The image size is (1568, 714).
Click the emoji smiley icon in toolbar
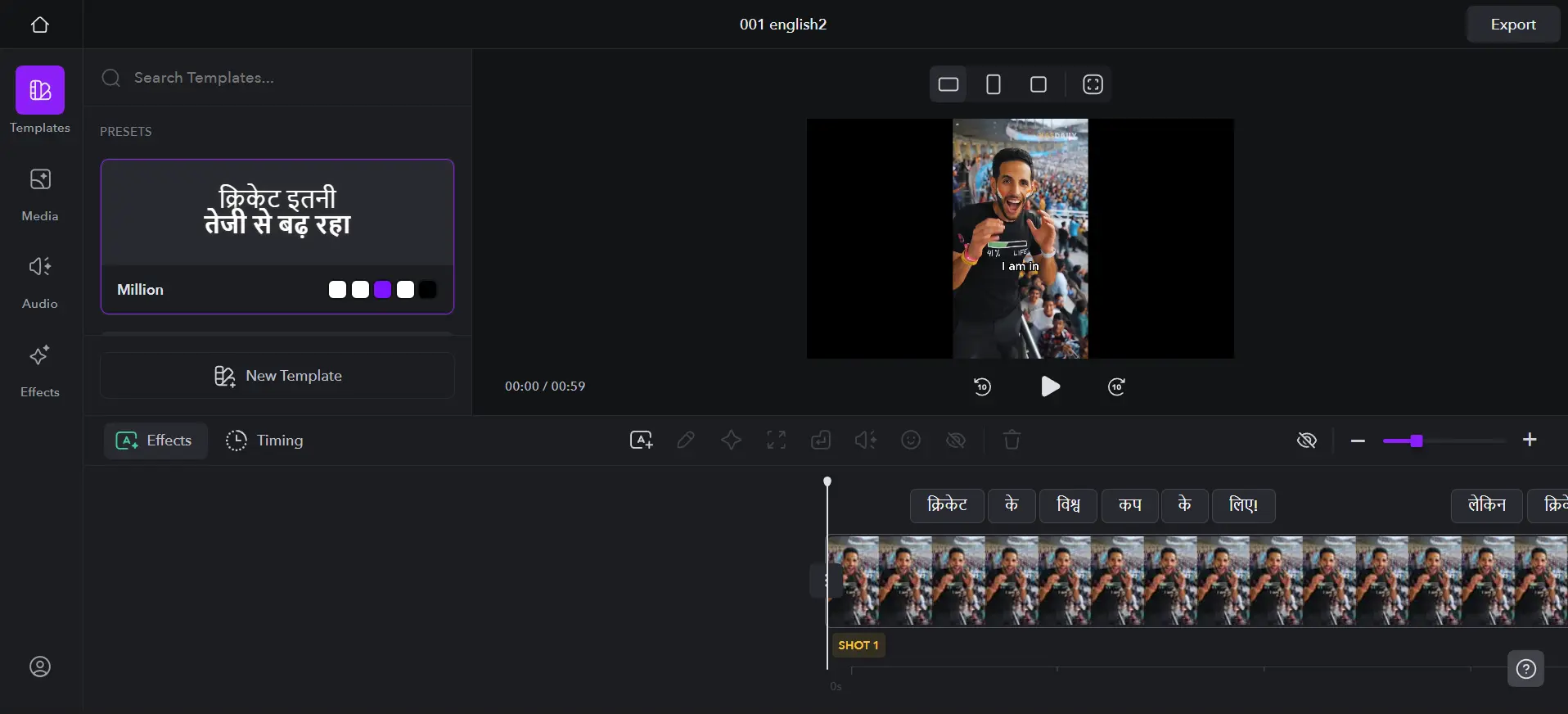(x=911, y=441)
